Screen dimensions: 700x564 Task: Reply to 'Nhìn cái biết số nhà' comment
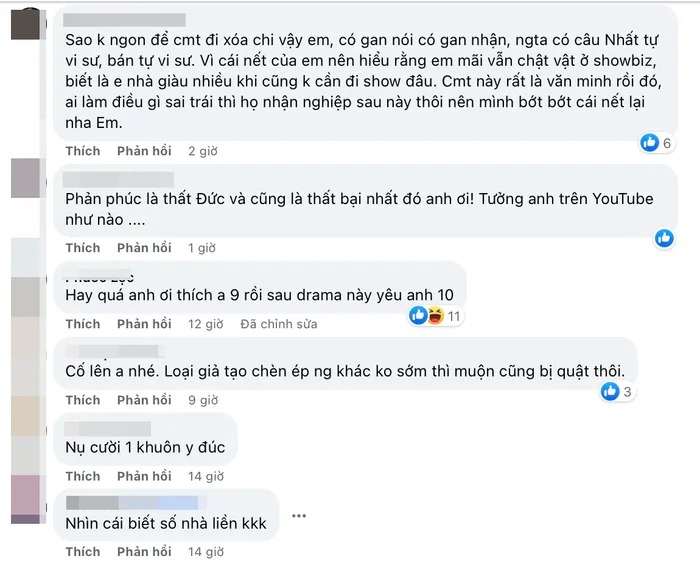144,552
